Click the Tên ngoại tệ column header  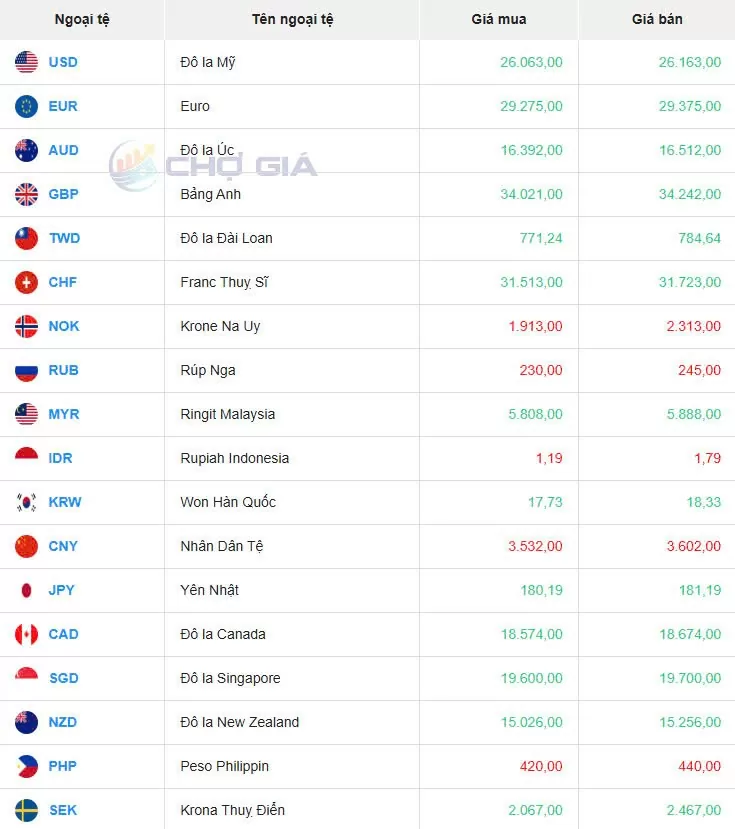(x=292, y=19)
